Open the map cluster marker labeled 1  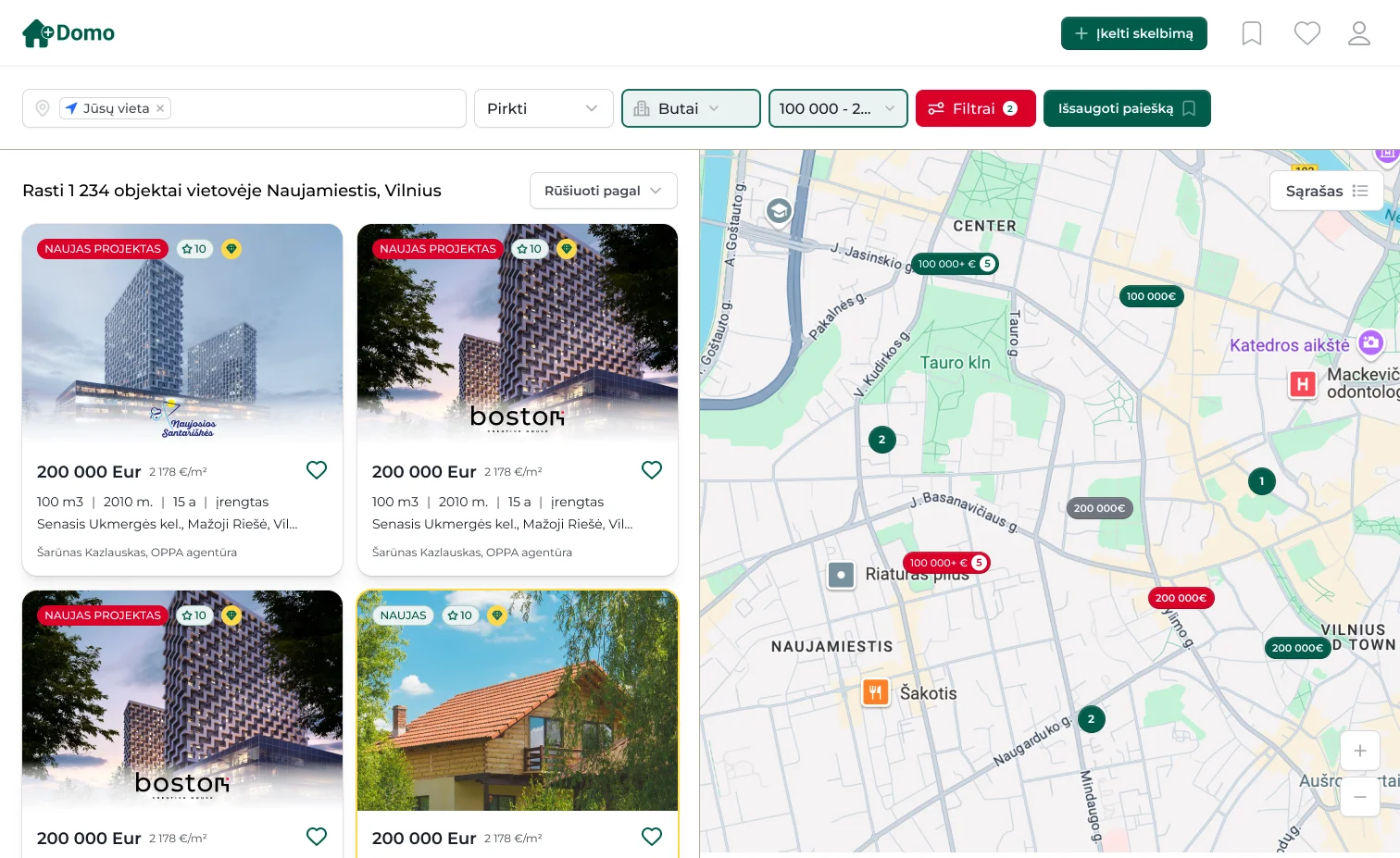(x=1262, y=481)
